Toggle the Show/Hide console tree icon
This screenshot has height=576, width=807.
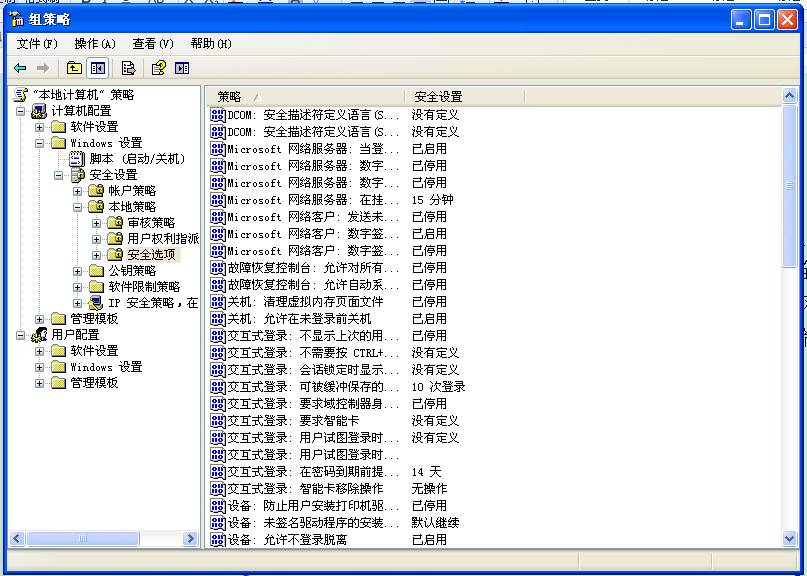[97, 68]
